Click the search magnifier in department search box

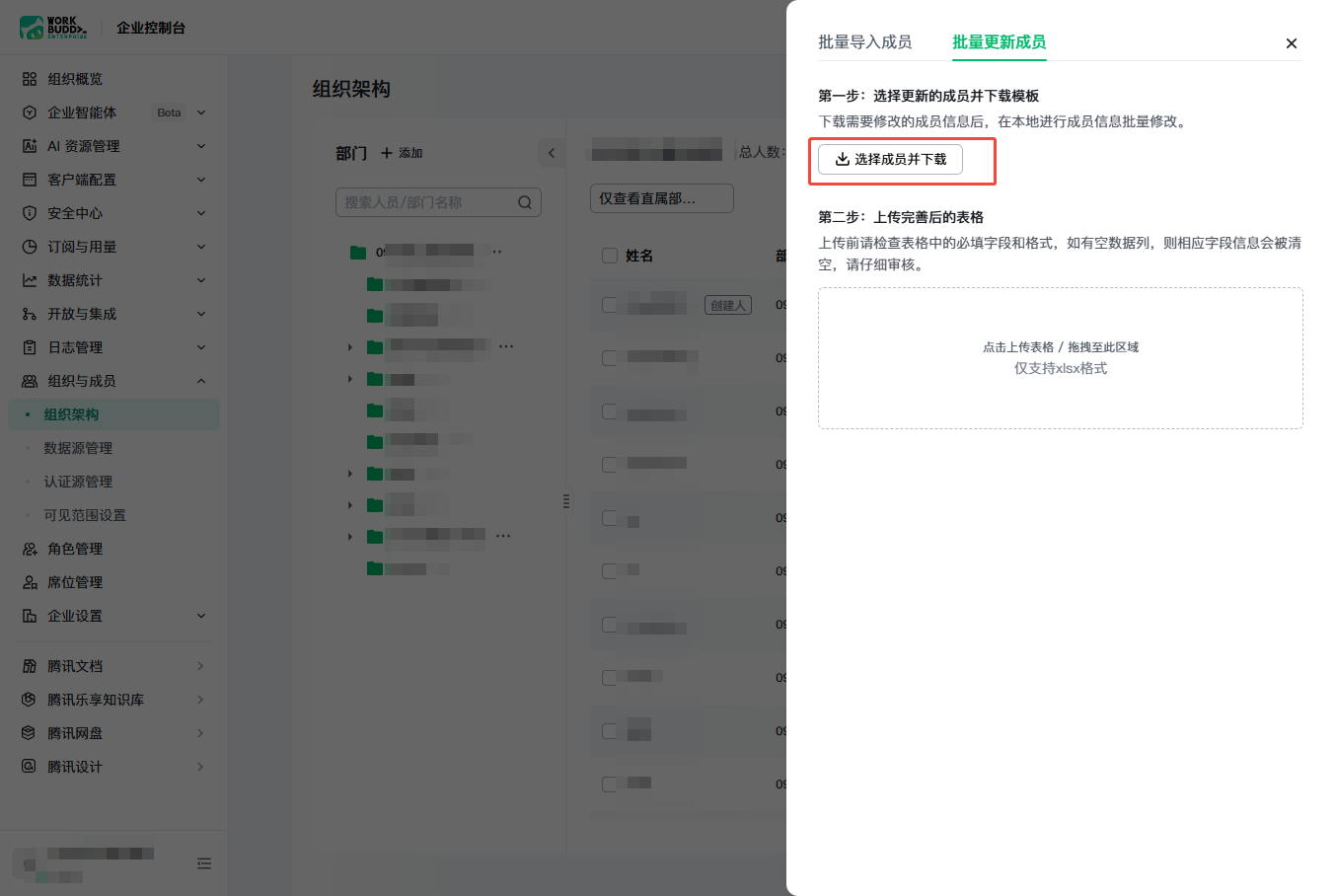(x=525, y=202)
